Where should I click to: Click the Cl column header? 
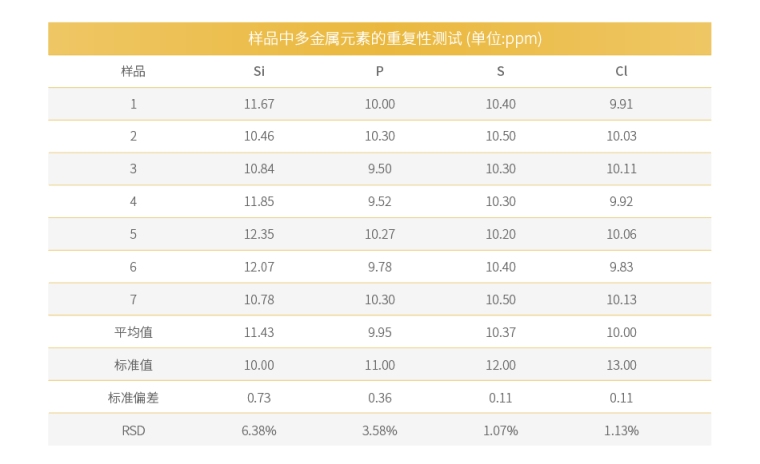(x=621, y=71)
